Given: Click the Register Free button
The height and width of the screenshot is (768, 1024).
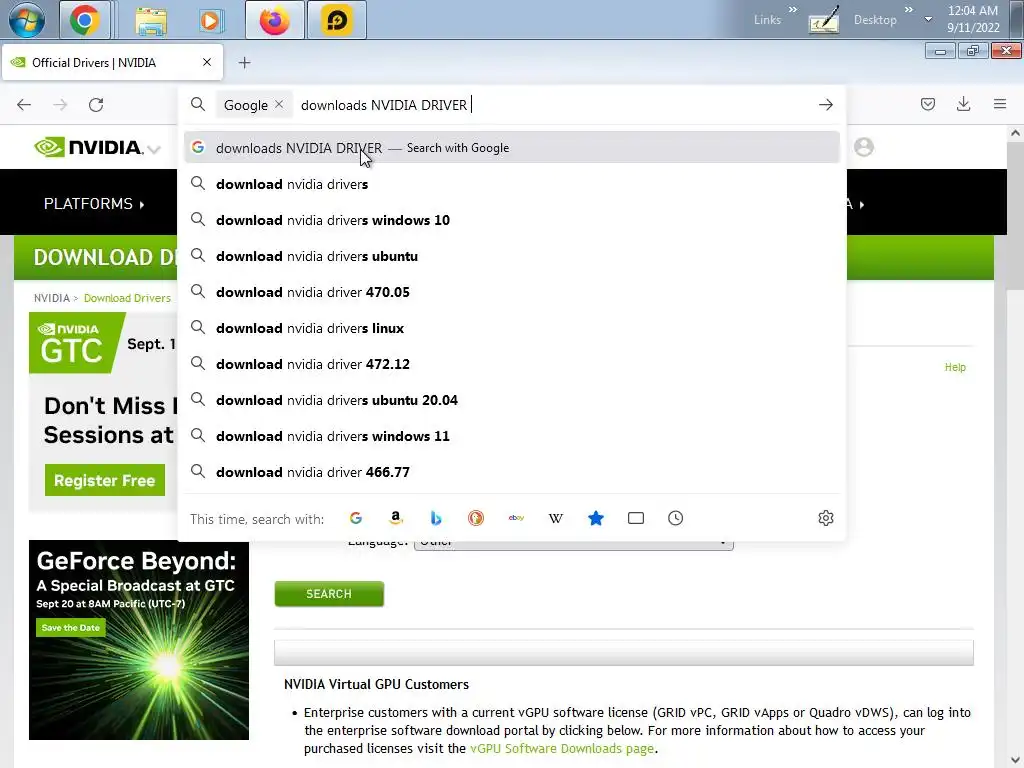Looking at the screenshot, I should click(104, 480).
